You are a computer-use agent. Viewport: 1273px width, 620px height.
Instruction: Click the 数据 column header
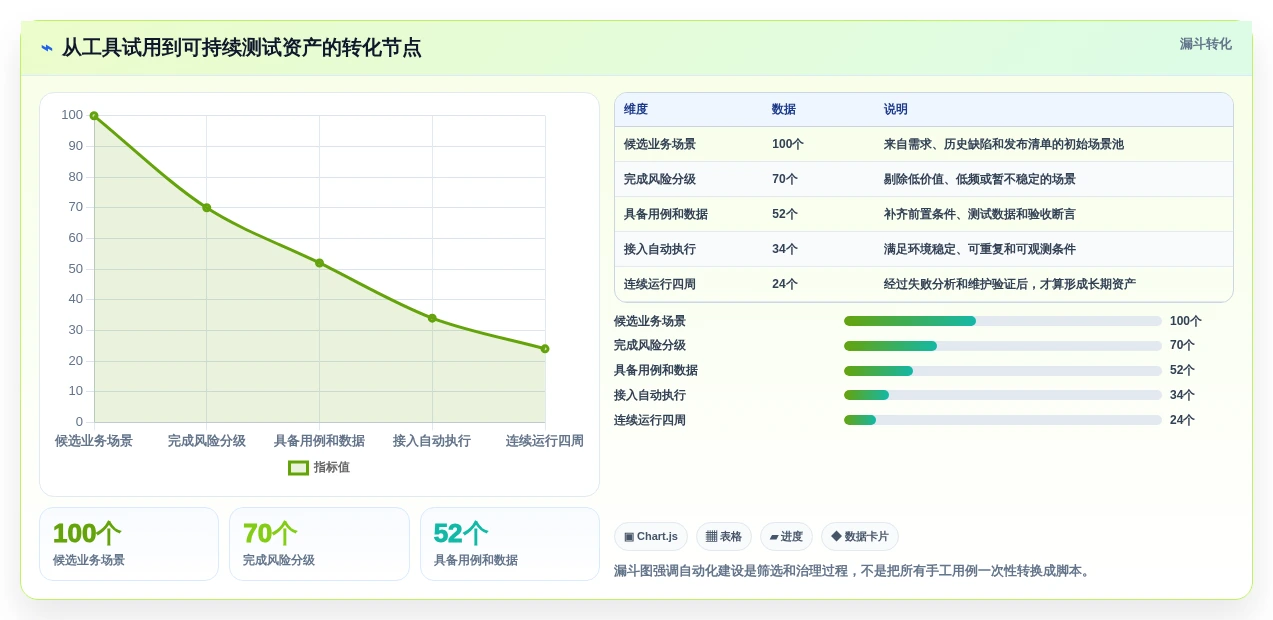click(x=784, y=109)
